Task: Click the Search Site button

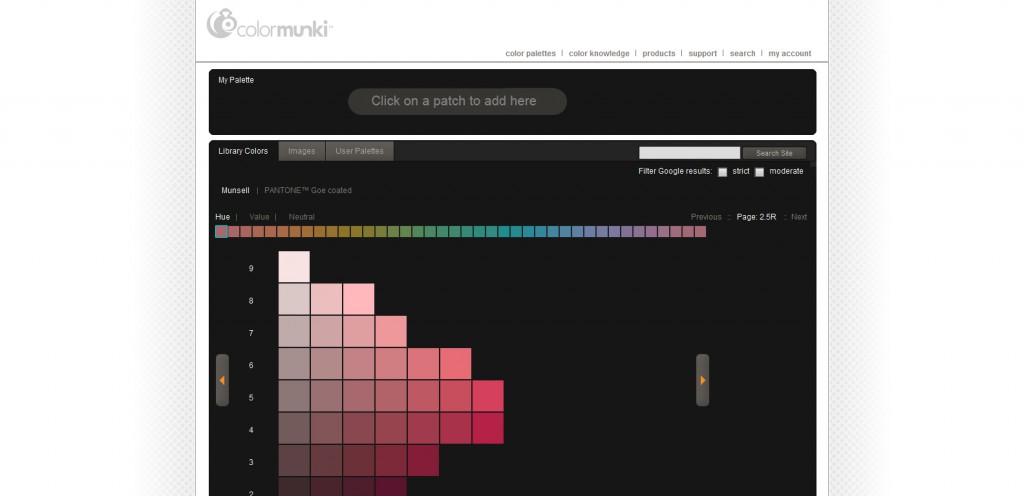Action: click(x=774, y=153)
